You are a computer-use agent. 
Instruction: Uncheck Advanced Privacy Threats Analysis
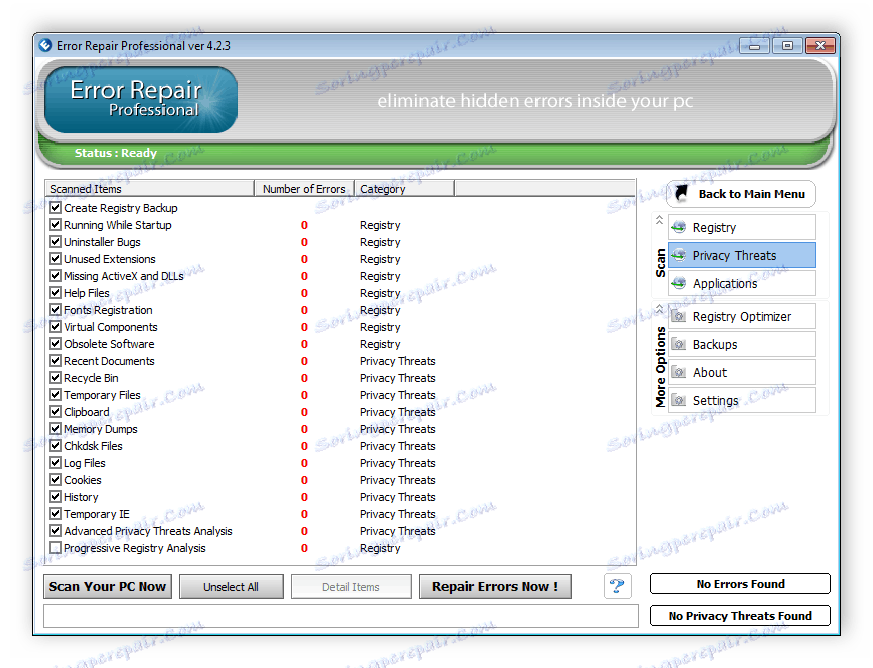coord(55,531)
